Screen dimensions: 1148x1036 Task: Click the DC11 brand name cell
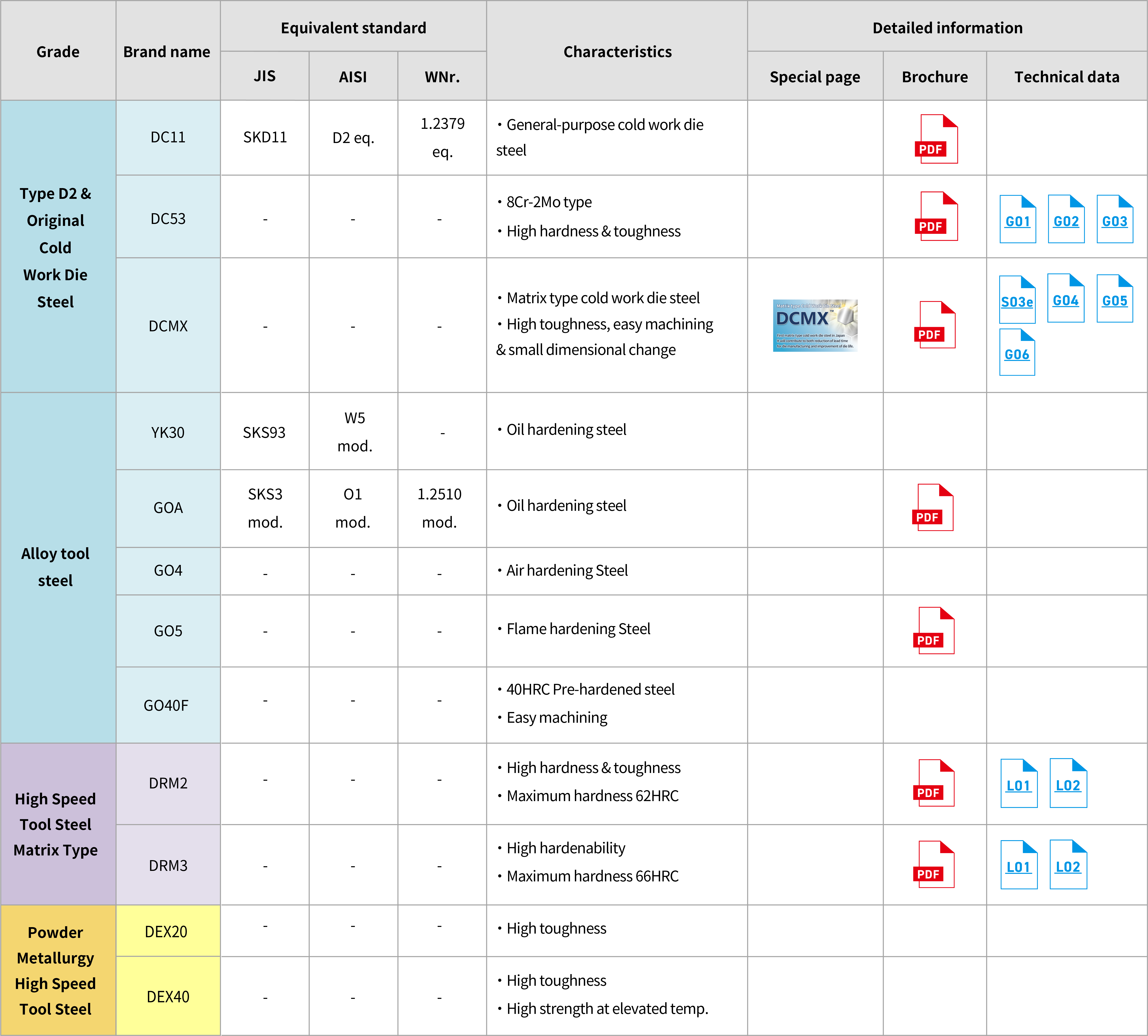point(168,138)
